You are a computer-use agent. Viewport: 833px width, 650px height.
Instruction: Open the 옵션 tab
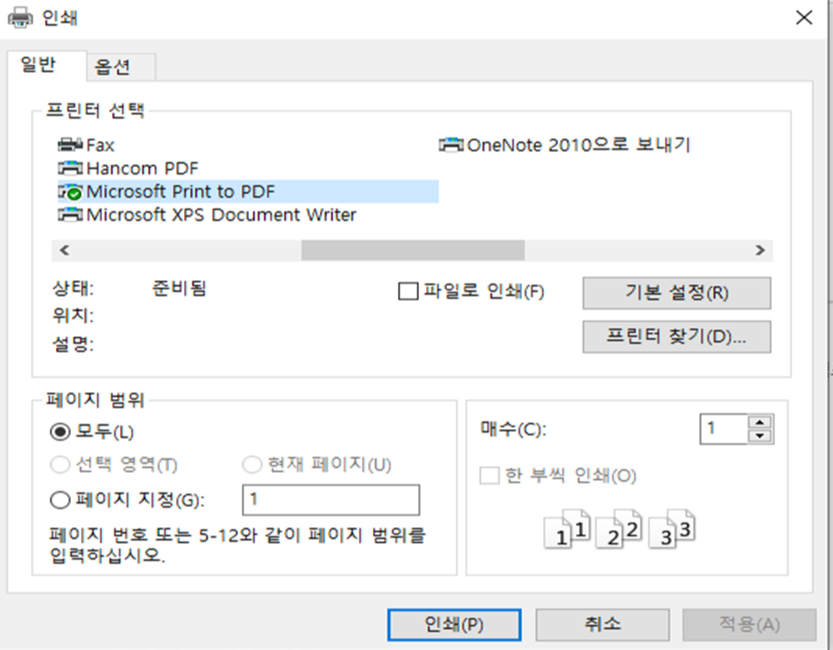pyautogui.click(x=121, y=67)
